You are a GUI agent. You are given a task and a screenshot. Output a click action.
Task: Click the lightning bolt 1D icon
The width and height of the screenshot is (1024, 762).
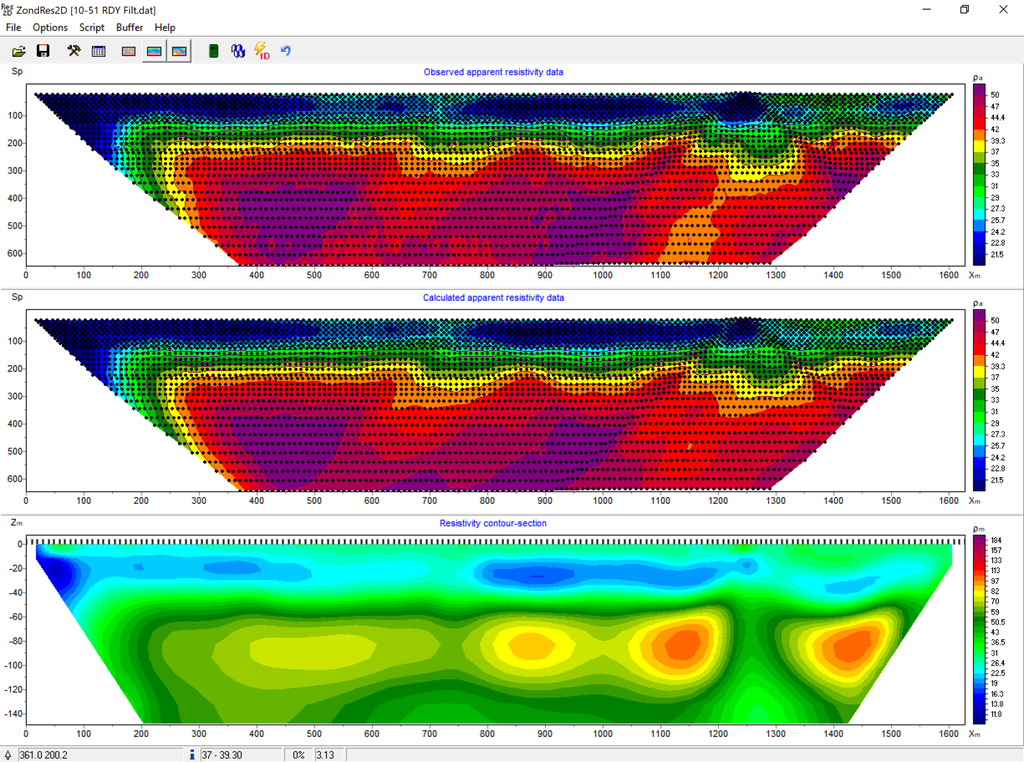coord(262,51)
